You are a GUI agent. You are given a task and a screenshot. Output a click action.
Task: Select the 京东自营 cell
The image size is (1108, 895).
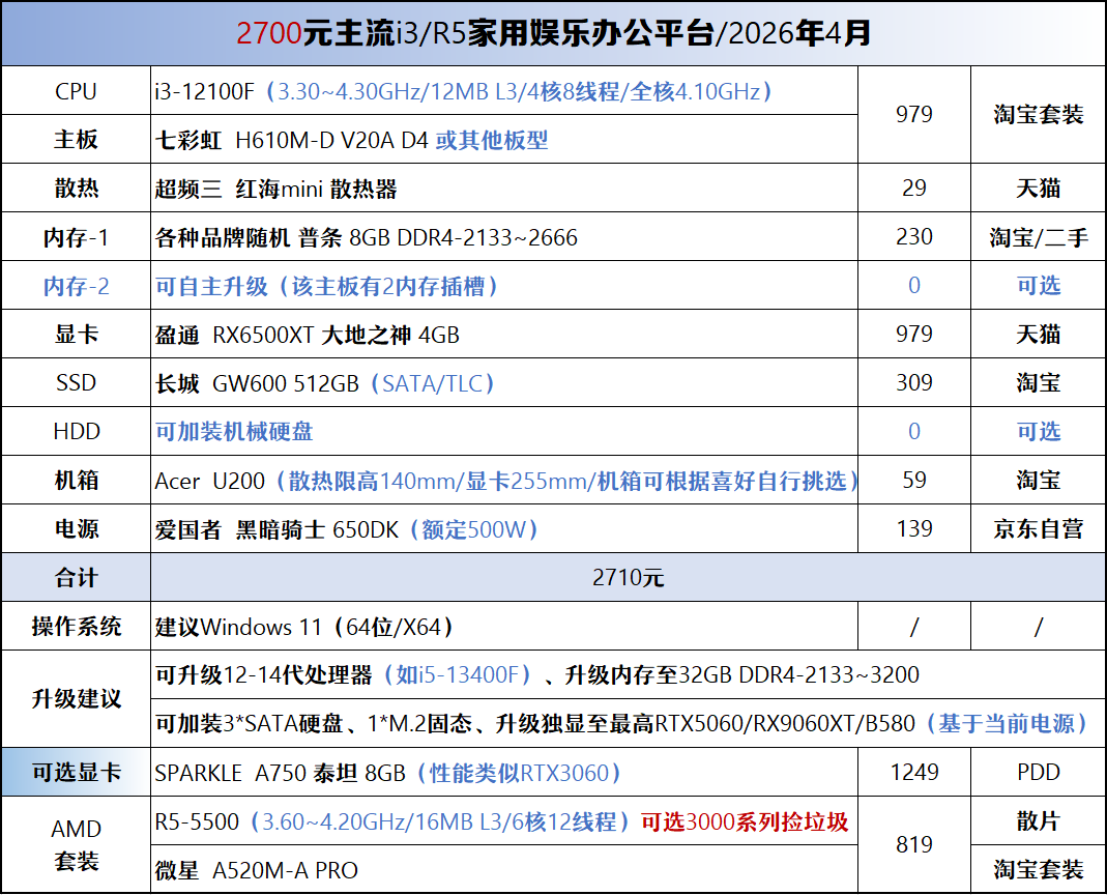pos(1038,528)
